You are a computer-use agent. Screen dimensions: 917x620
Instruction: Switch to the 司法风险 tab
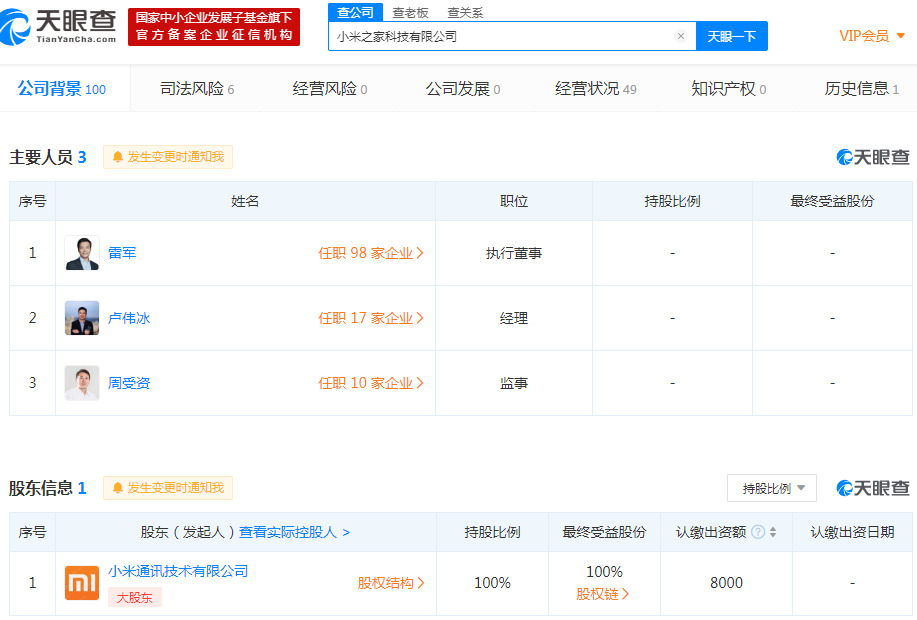point(197,89)
